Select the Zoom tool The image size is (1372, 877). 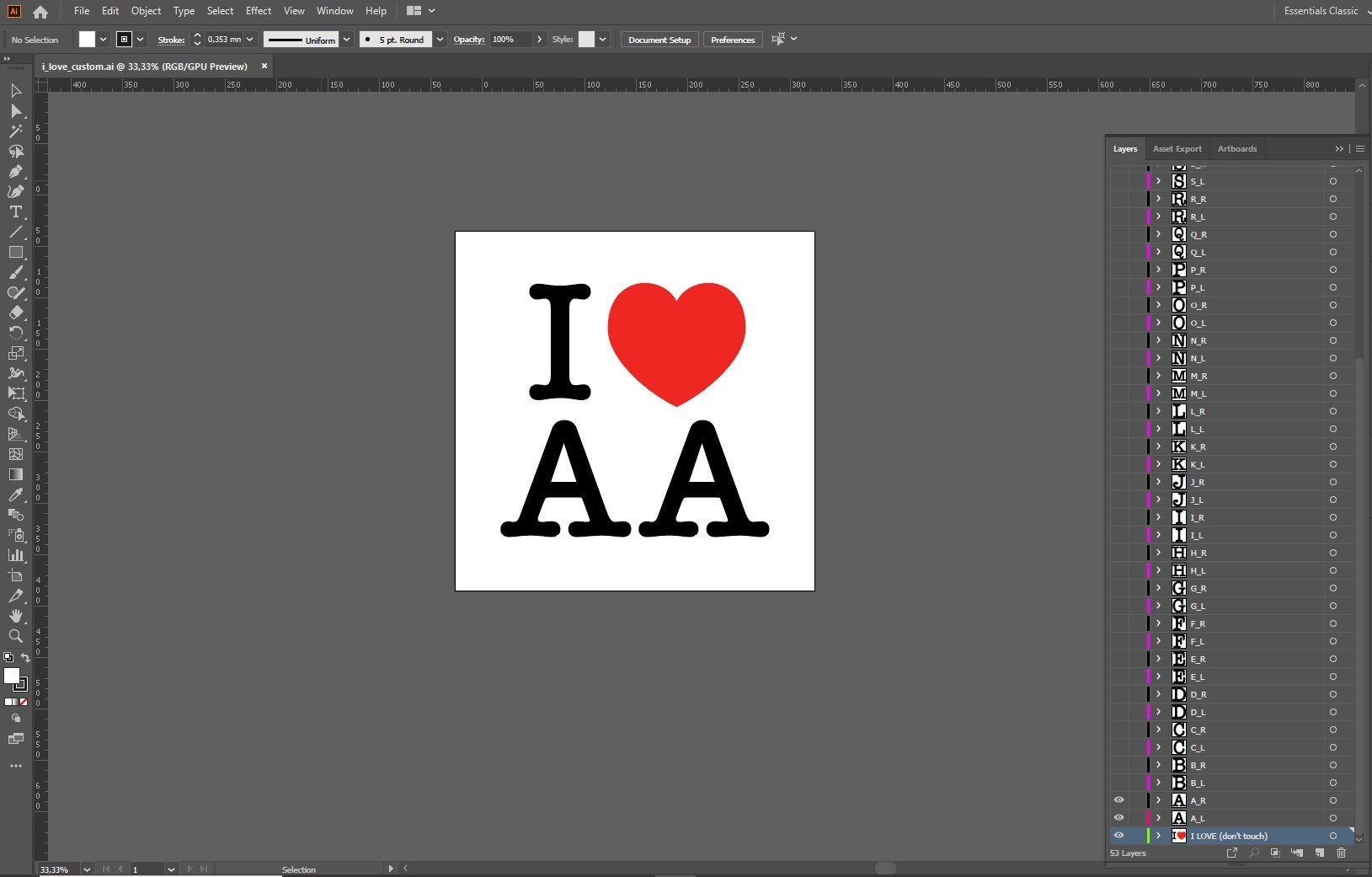(x=15, y=636)
